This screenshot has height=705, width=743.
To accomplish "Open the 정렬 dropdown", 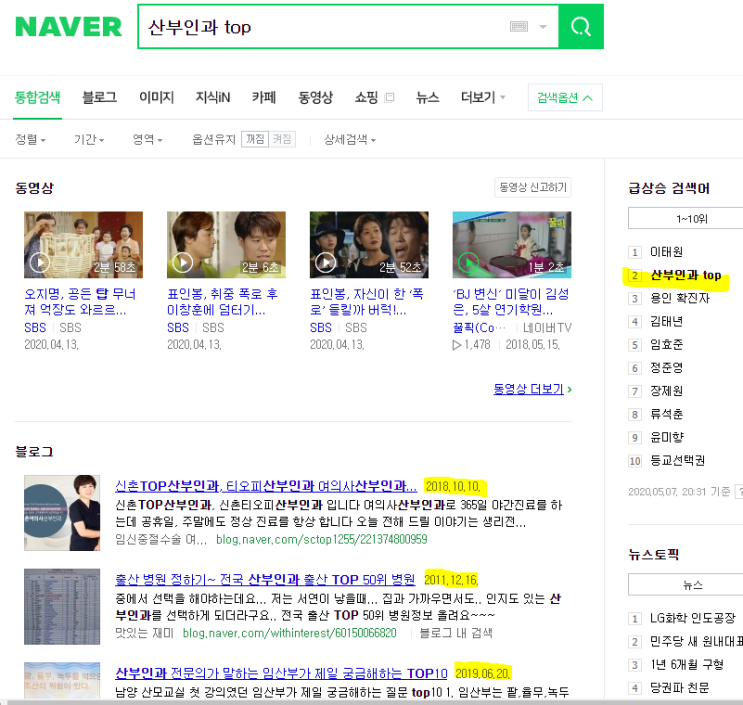I will tap(31, 139).
